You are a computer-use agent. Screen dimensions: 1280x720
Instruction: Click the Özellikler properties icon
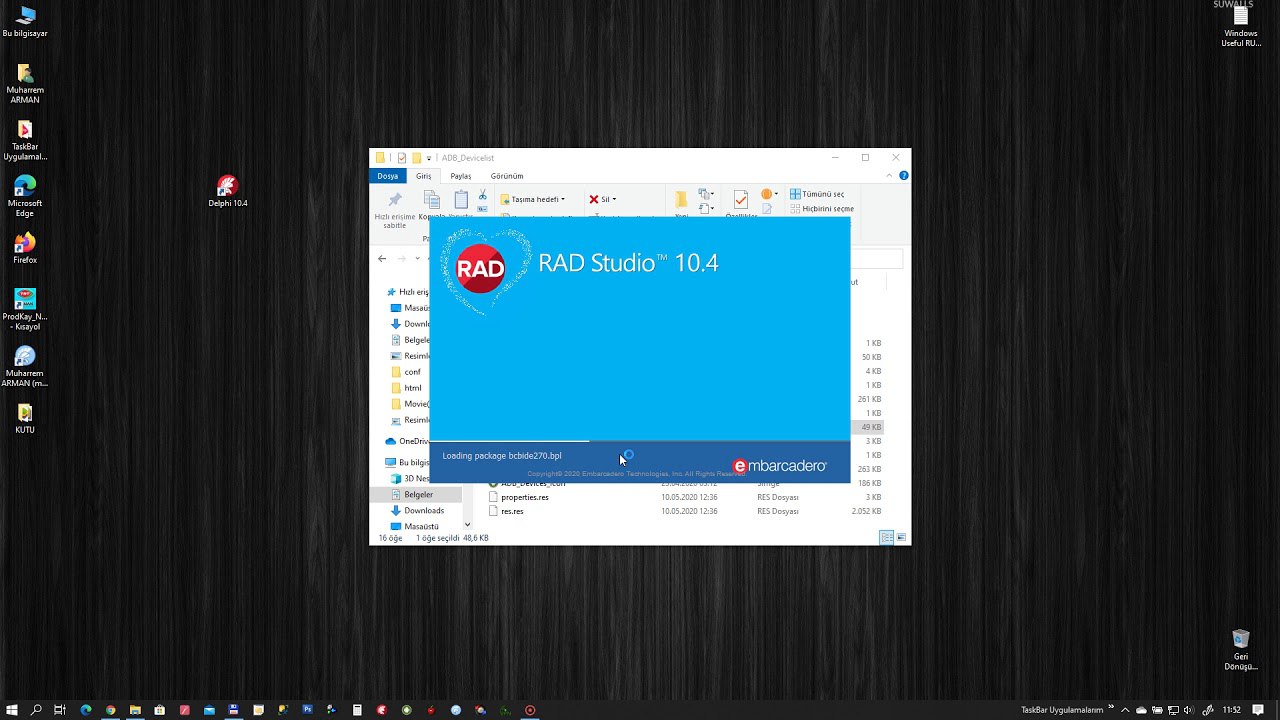point(740,200)
